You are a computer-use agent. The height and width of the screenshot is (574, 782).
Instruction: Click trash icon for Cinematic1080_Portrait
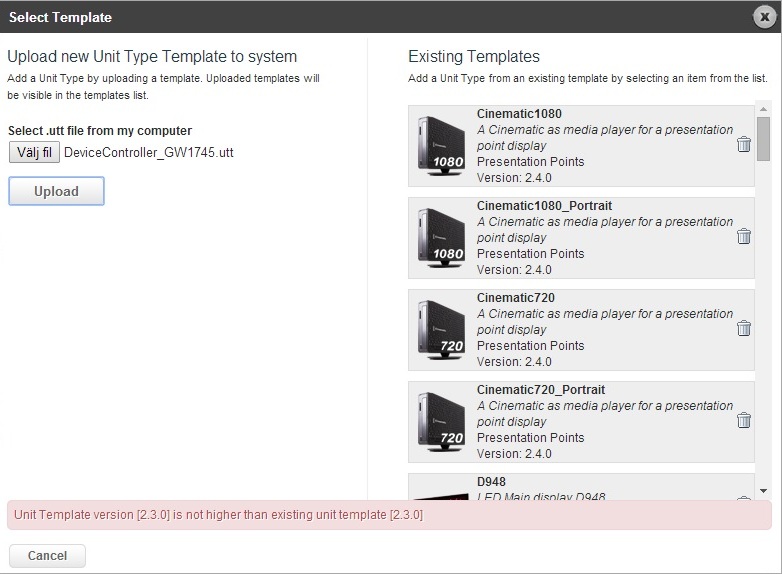tap(743, 237)
